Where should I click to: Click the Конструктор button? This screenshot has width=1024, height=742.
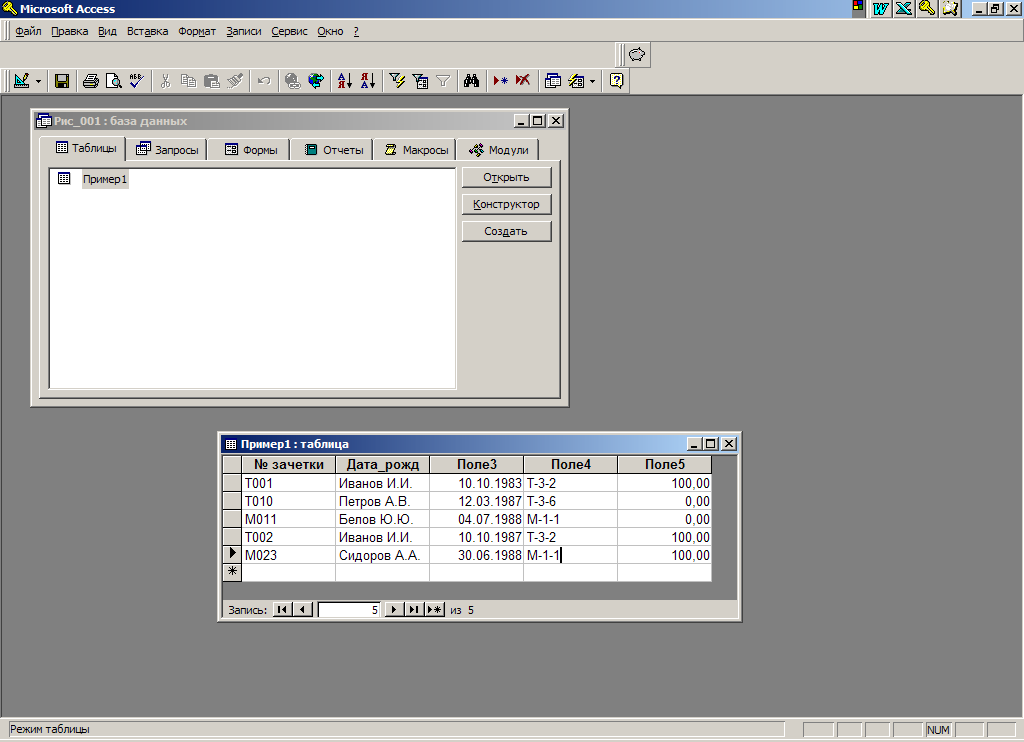[x=506, y=204]
